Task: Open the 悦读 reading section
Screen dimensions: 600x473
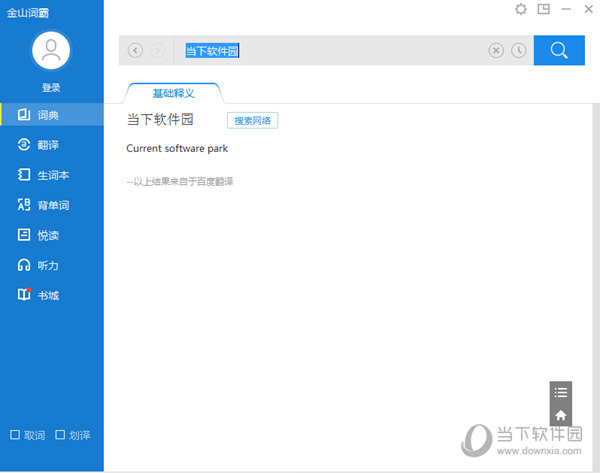Action: (x=52, y=235)
